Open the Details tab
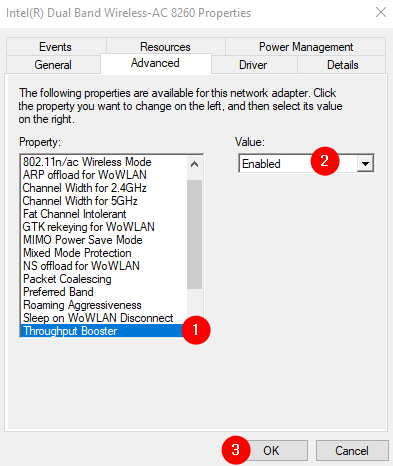Image resolution: width=393 pixels, height=466 pixels. pyautogui.click(x=342, y=65)
